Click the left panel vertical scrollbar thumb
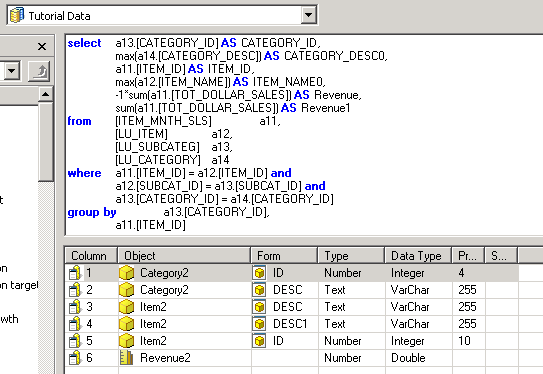 46,141
